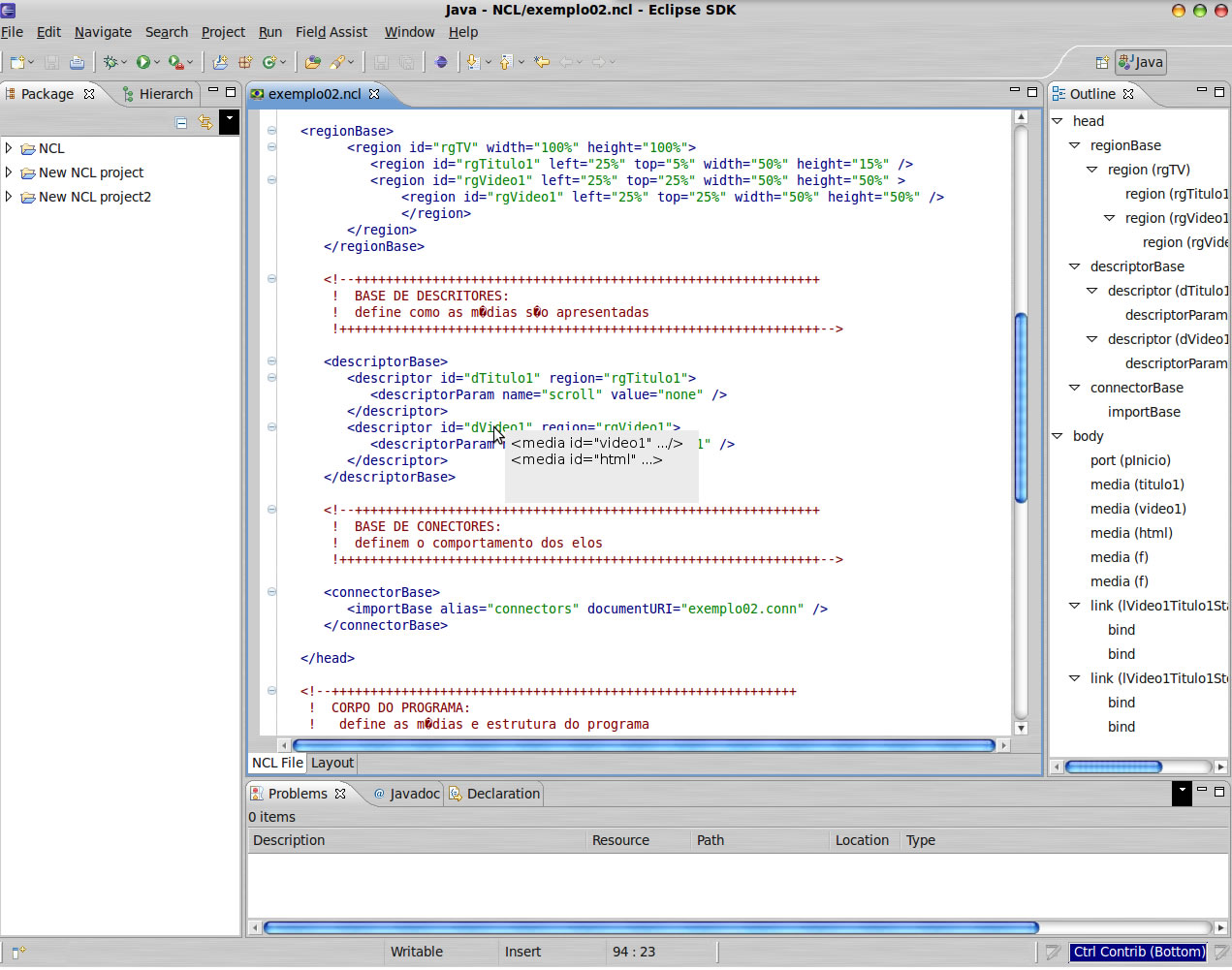Click the Open Perspective icon

(x=1102, y=62)
